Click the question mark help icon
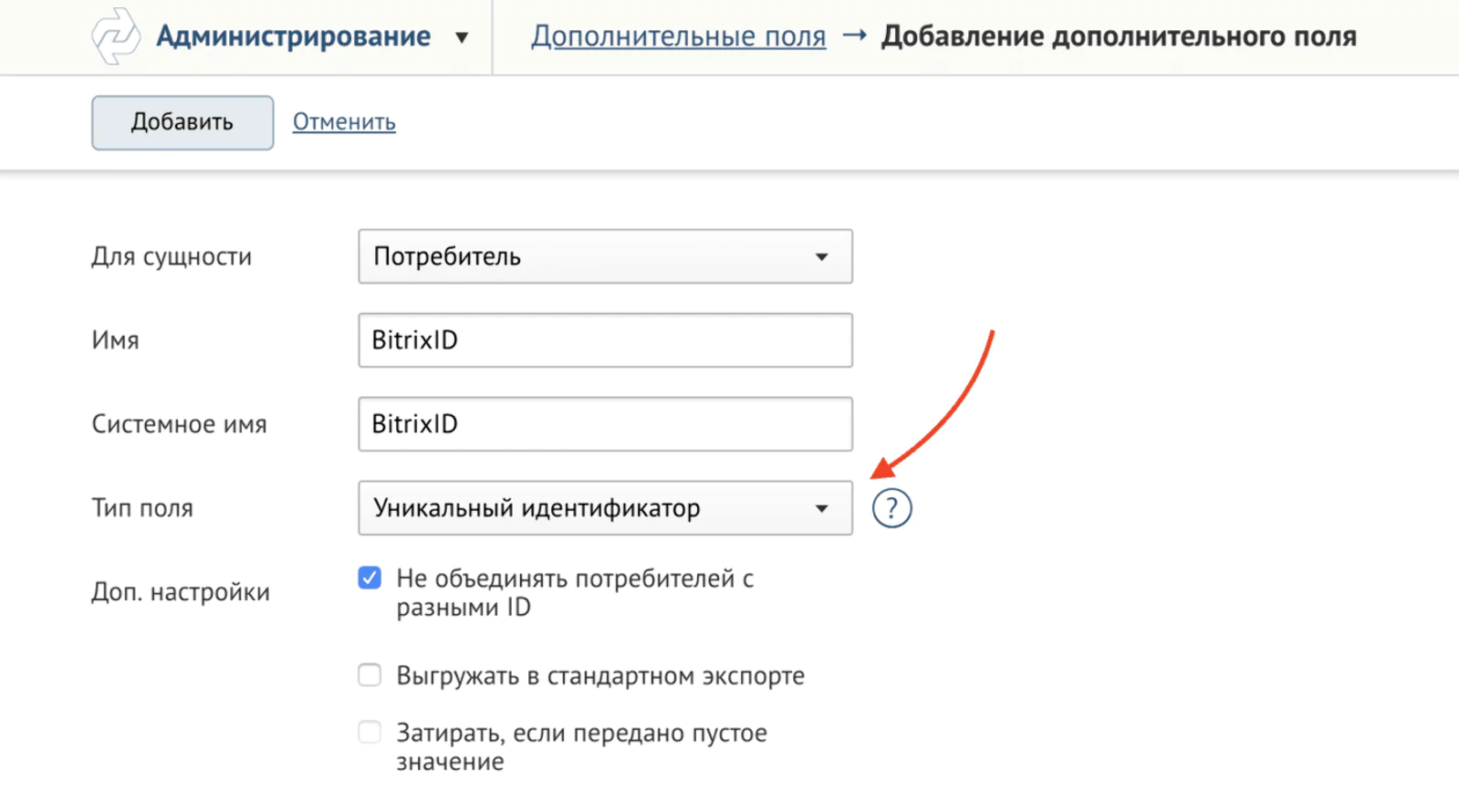1459x812 pixels. pyautogui.click(x=891, y=508)
